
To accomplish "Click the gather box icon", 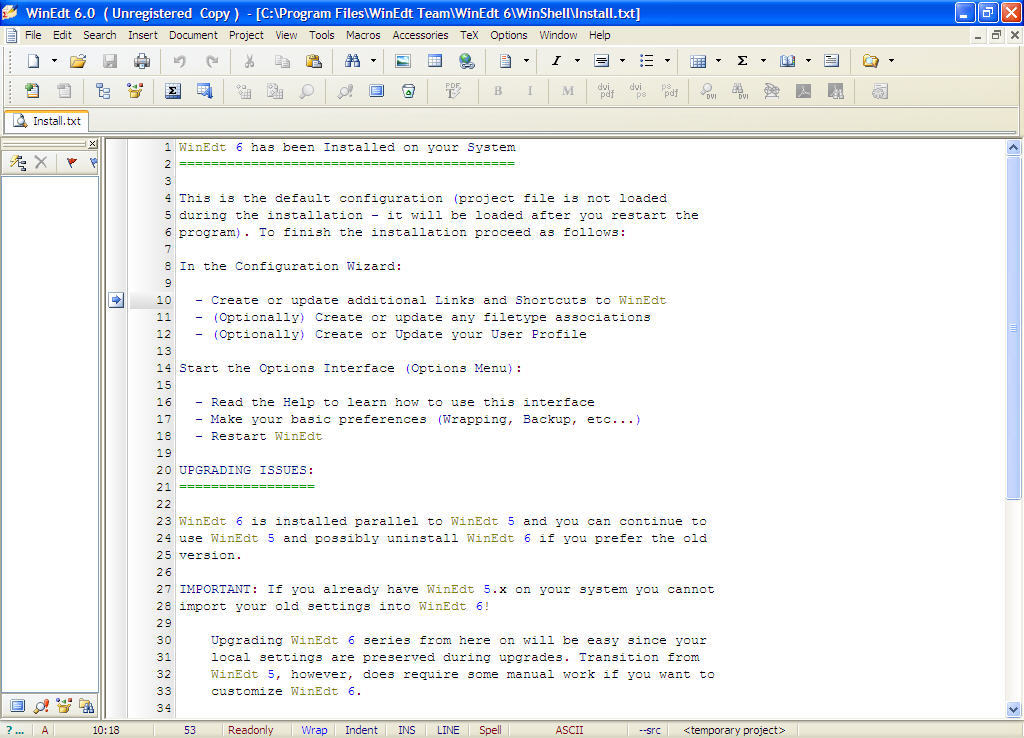I will (135, 91).
